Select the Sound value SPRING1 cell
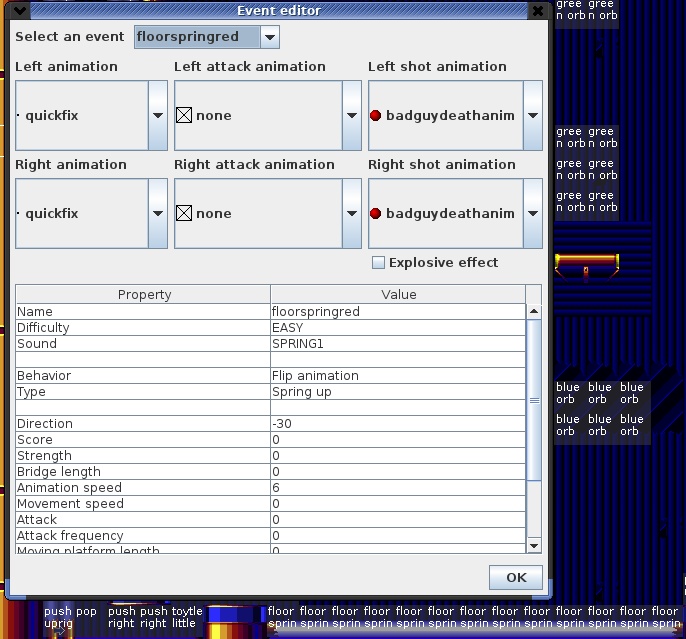 pos(398,343)
